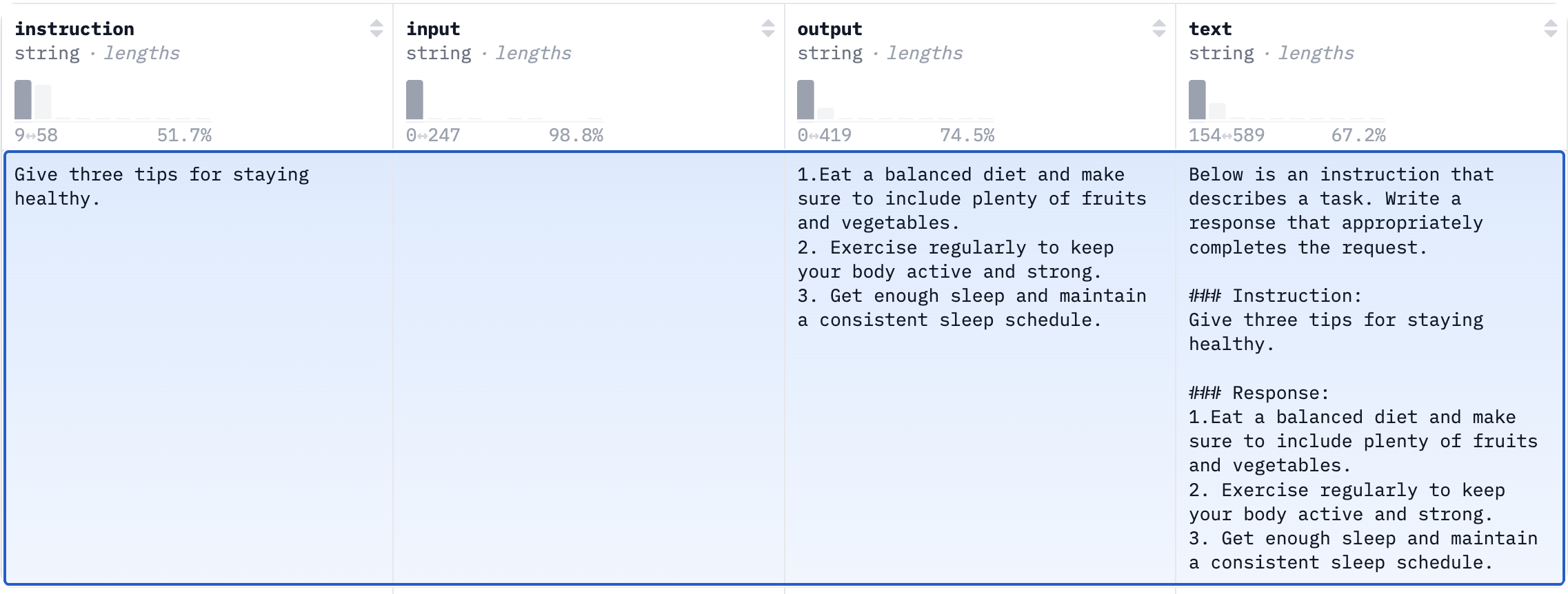
Task: Sort by the output column
Action: (x=1159, y=29)
